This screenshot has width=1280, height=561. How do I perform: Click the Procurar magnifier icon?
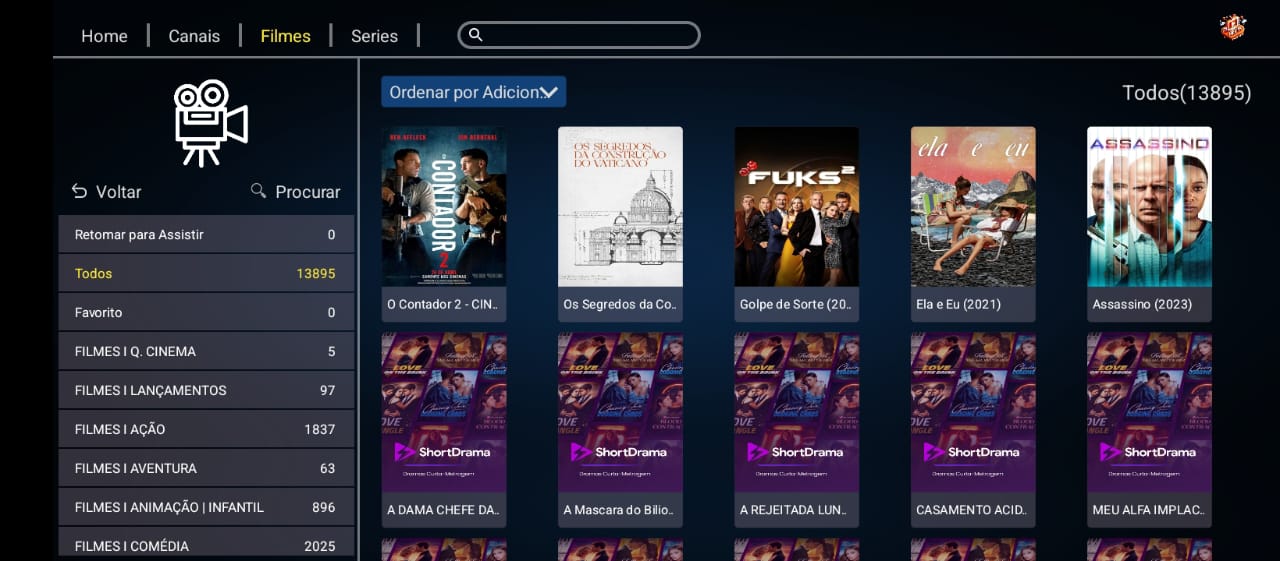click(259, 191)
